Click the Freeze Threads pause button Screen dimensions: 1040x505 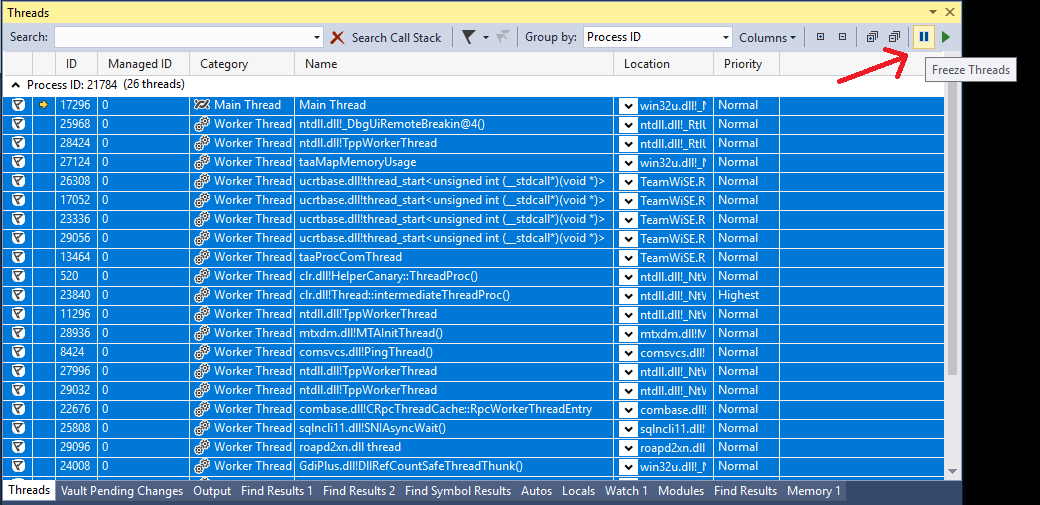click(924, 37)
